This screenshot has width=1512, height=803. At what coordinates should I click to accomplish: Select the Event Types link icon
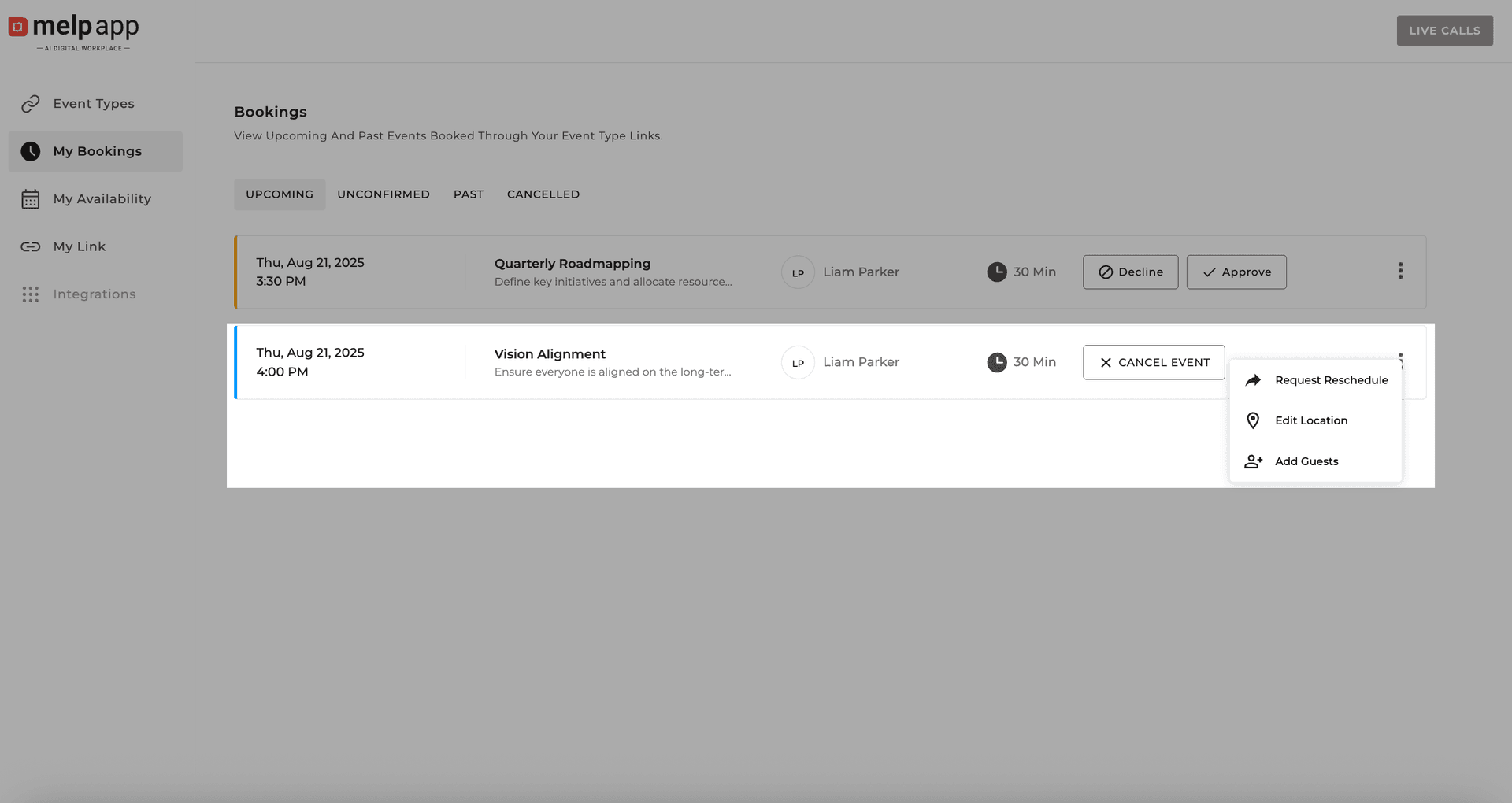pos(31,103)
